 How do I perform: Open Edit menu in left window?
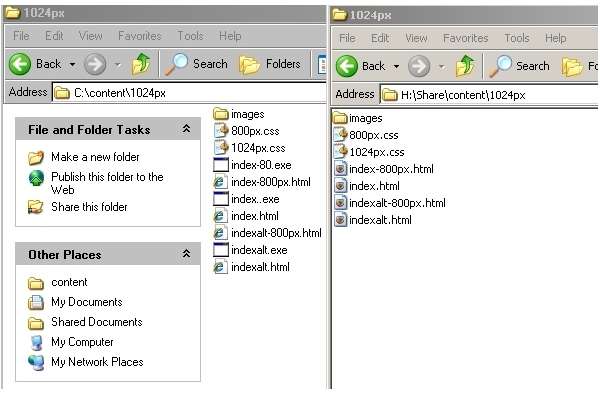[x=54, y=36]
